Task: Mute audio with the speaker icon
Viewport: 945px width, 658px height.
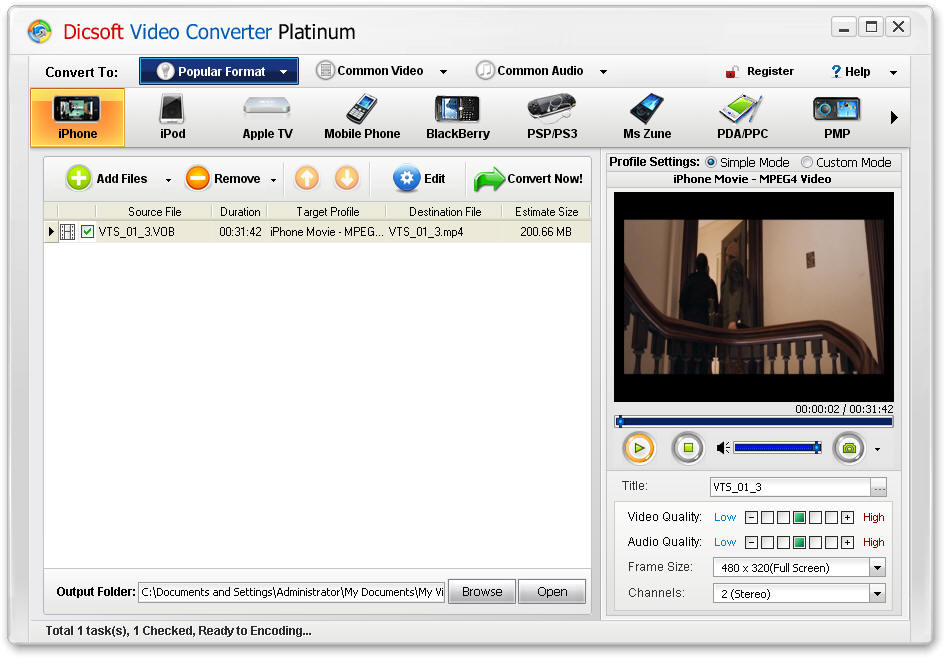Action: pos(723,448)
